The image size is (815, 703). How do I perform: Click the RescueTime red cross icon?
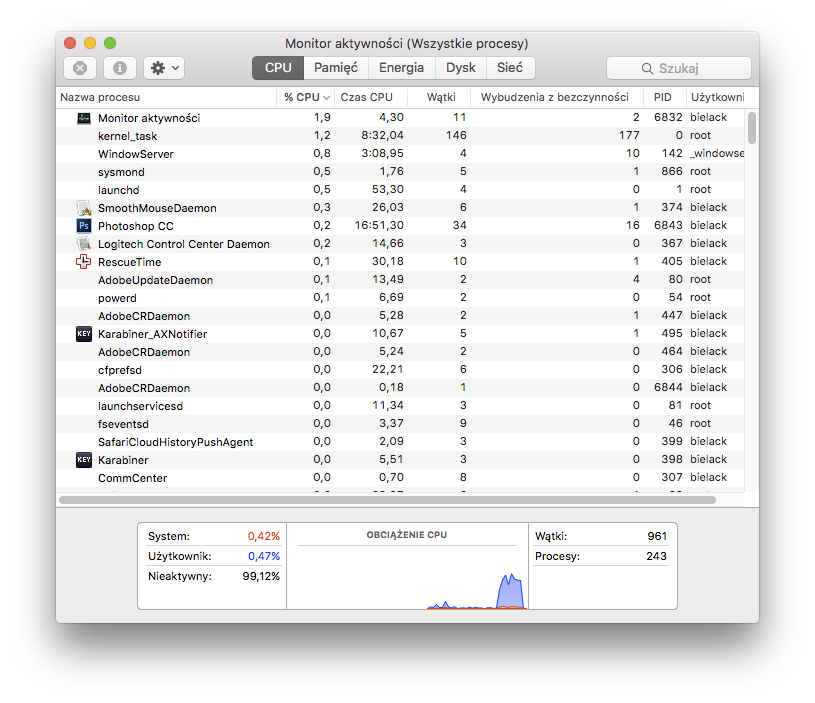[84, 262]
